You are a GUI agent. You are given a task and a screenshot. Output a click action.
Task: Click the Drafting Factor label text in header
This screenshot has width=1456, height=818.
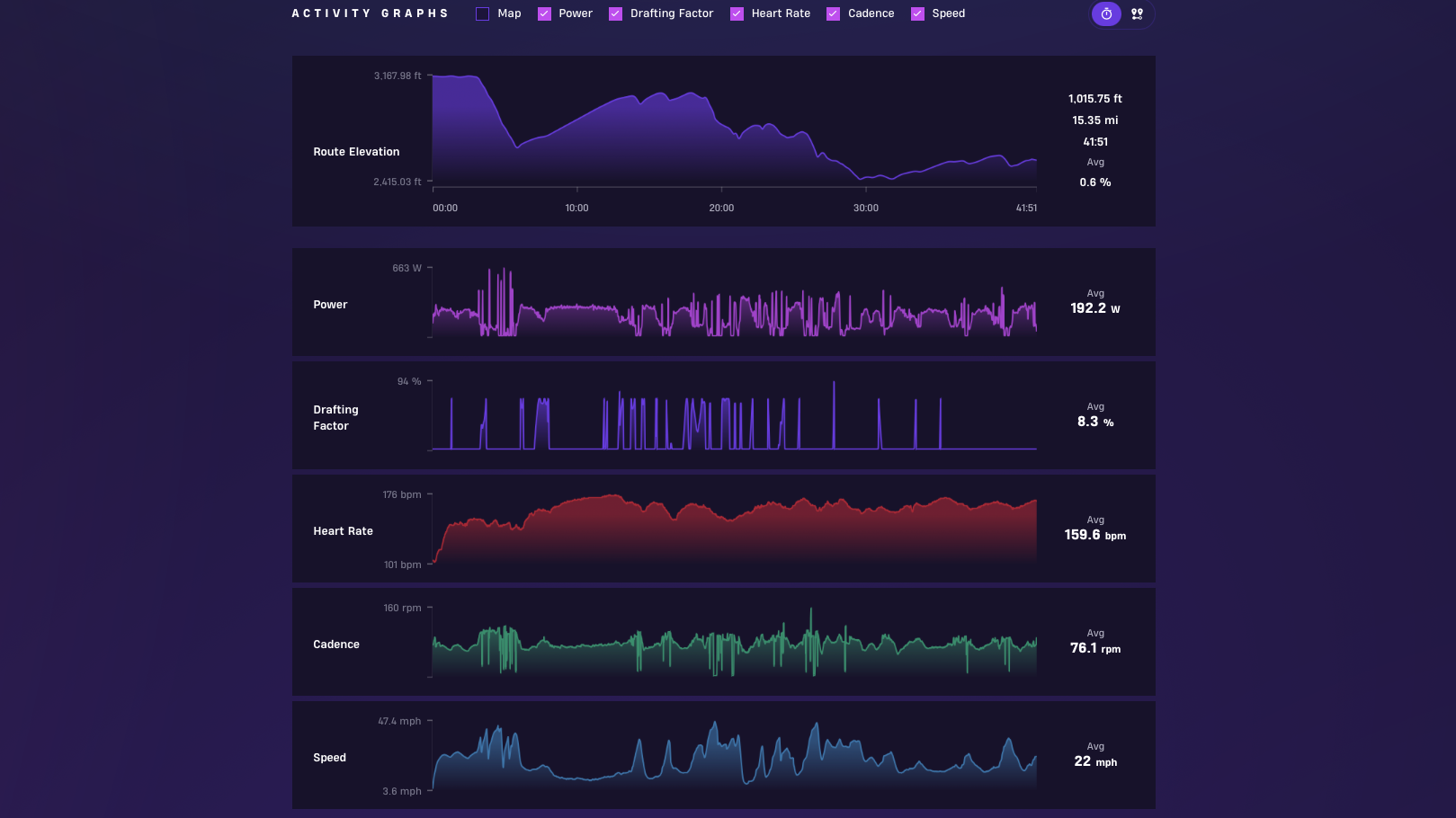coord(672,13)
